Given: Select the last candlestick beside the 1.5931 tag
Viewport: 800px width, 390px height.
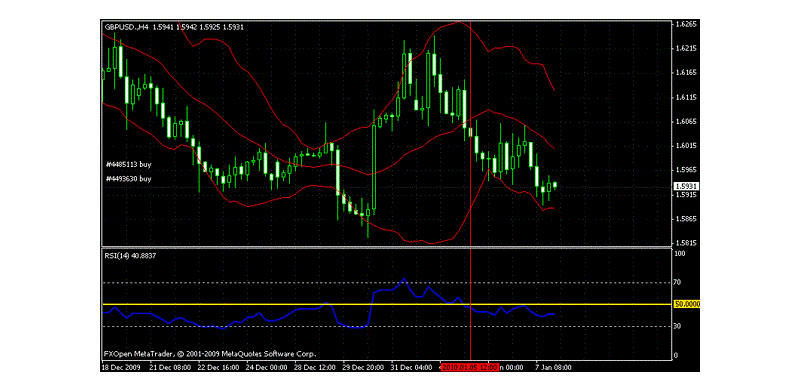Looking at the screenshot, I should pyautogui.click(x=555, y=185).
